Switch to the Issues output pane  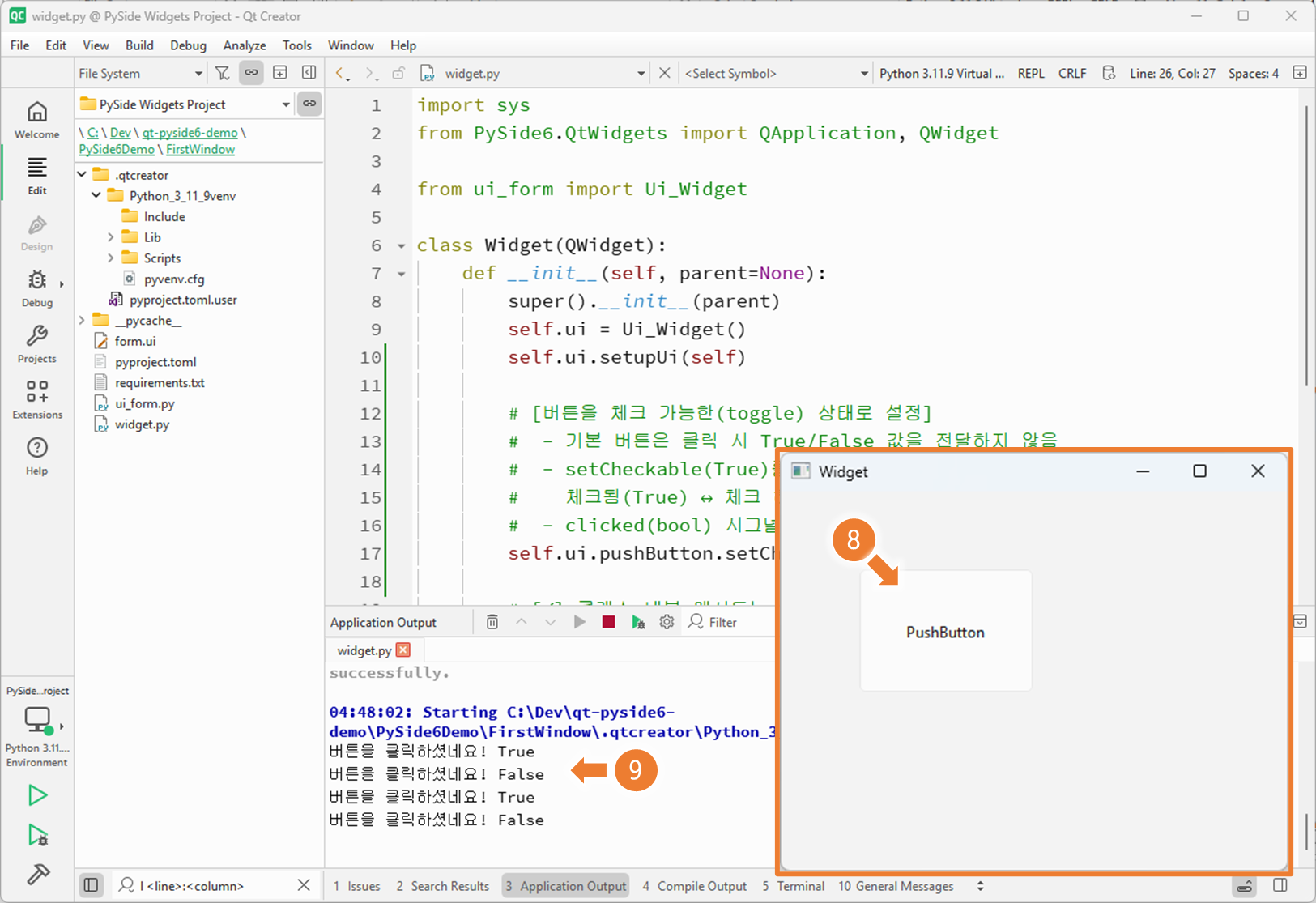357,886
